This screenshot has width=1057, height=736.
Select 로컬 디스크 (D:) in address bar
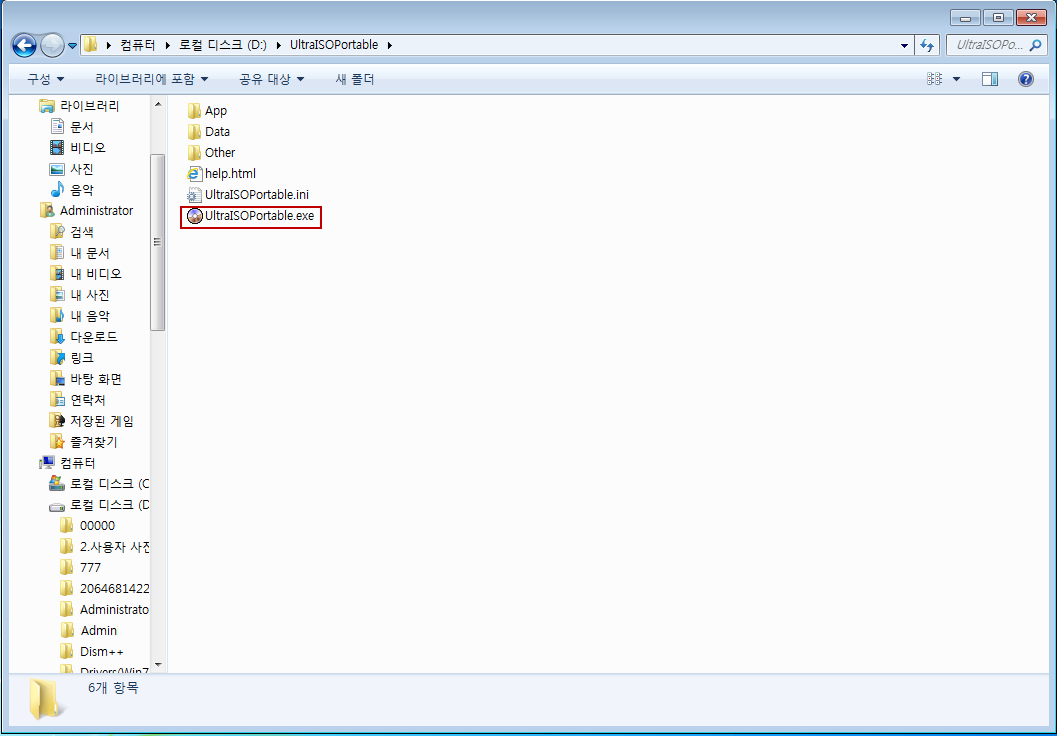(x=222, y=45)
